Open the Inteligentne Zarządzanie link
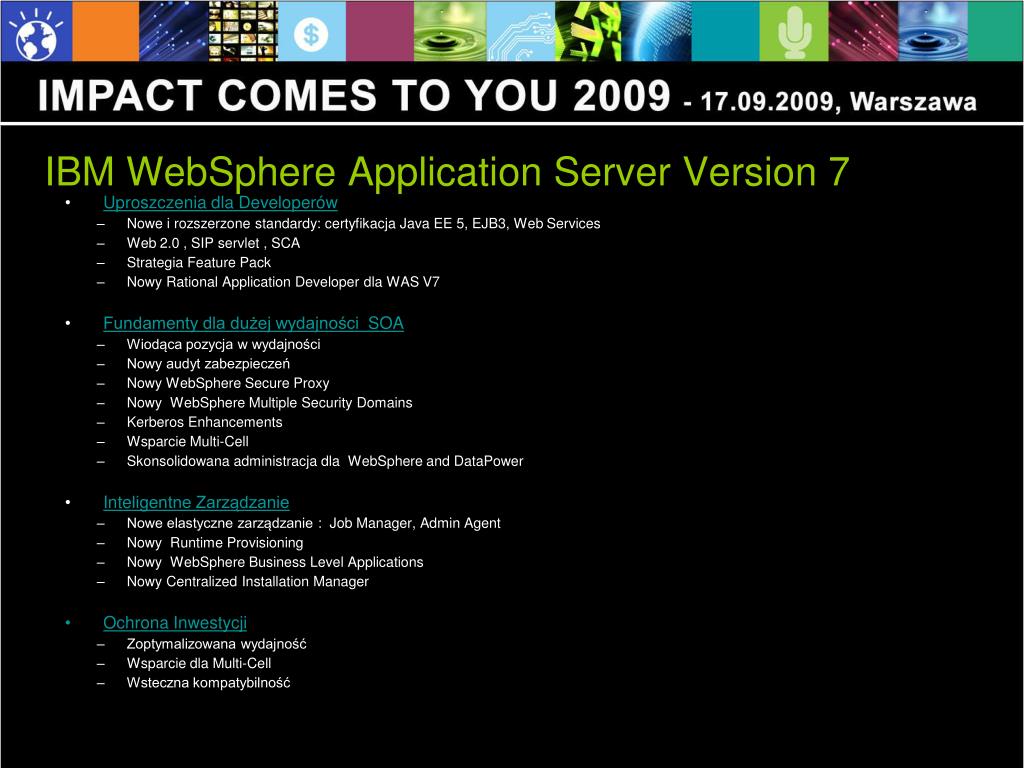This screenshot has height=768, width=1024. (196, 502)
